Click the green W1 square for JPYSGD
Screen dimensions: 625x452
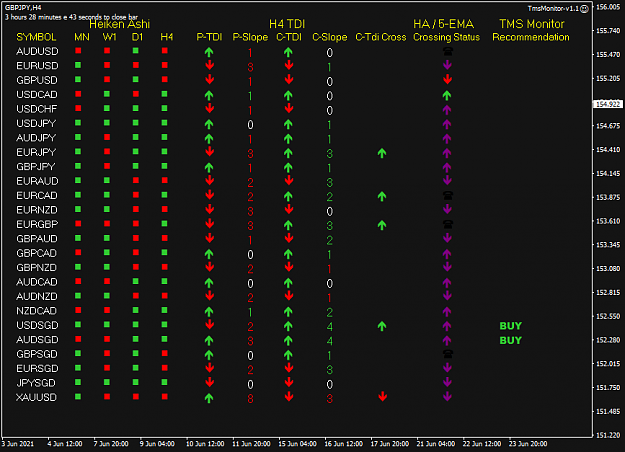(x=107, y=382)
